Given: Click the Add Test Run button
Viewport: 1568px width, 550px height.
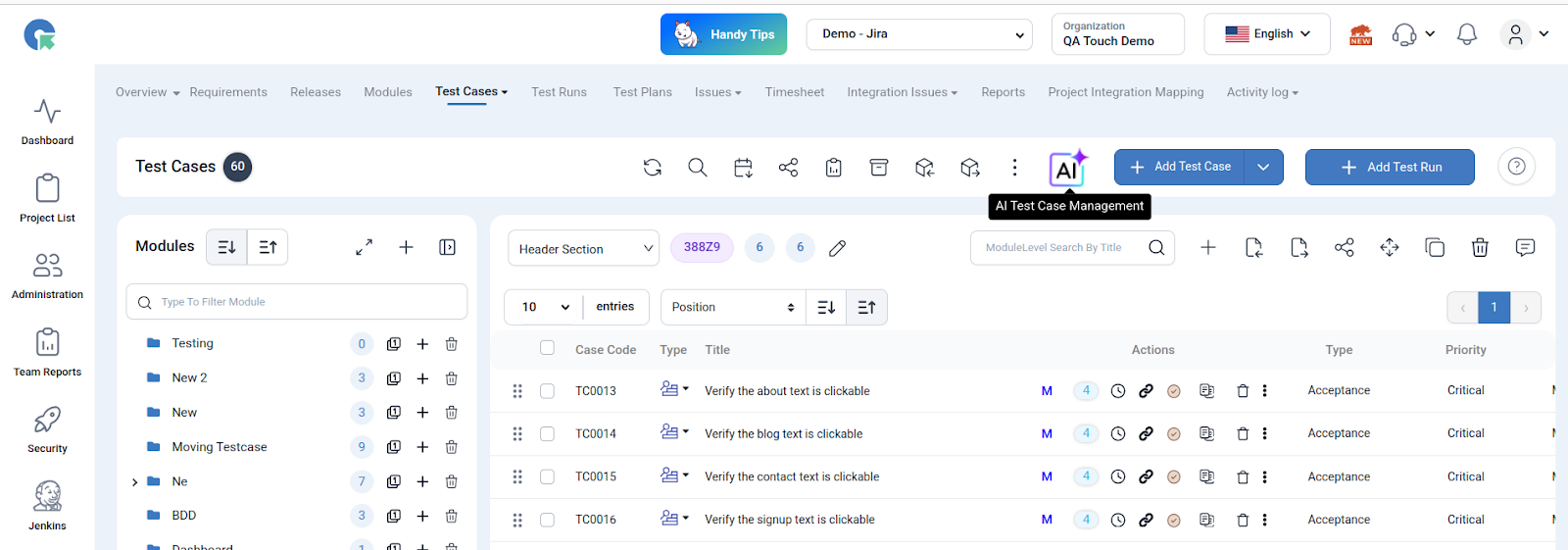Looking at the screenshot, I should pyautogui.click(x=1389, y=168).
